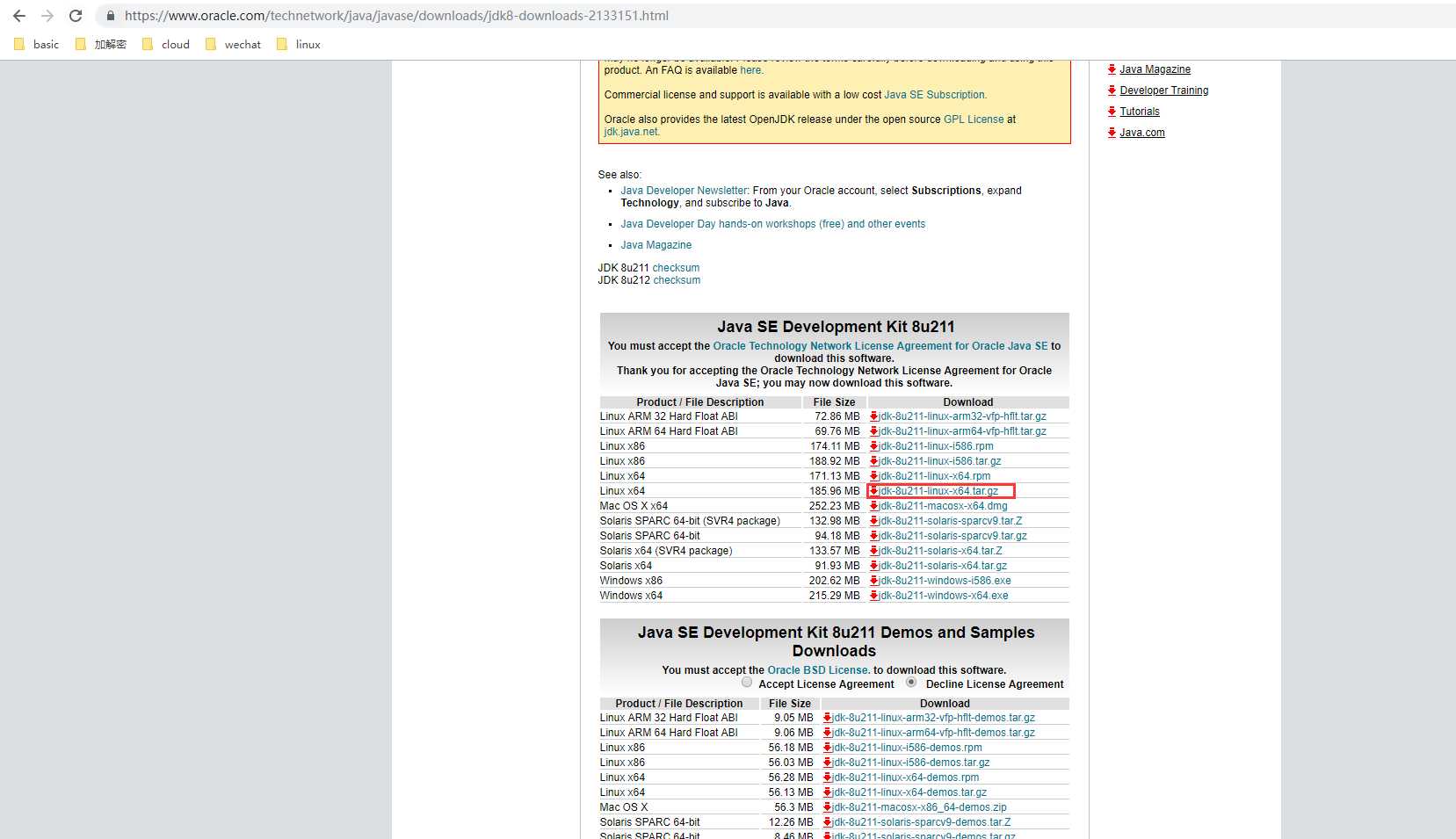Open the linux bookmark folder
The width and height of the screenshot is (1456, 839).
point(299,44)
